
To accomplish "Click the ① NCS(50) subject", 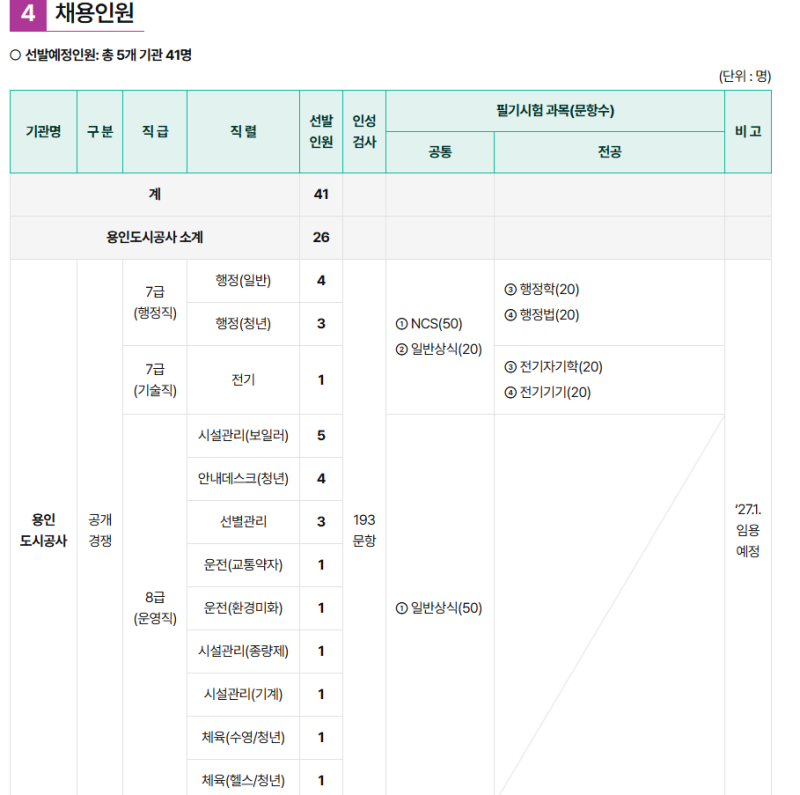I will click(429, 324).
